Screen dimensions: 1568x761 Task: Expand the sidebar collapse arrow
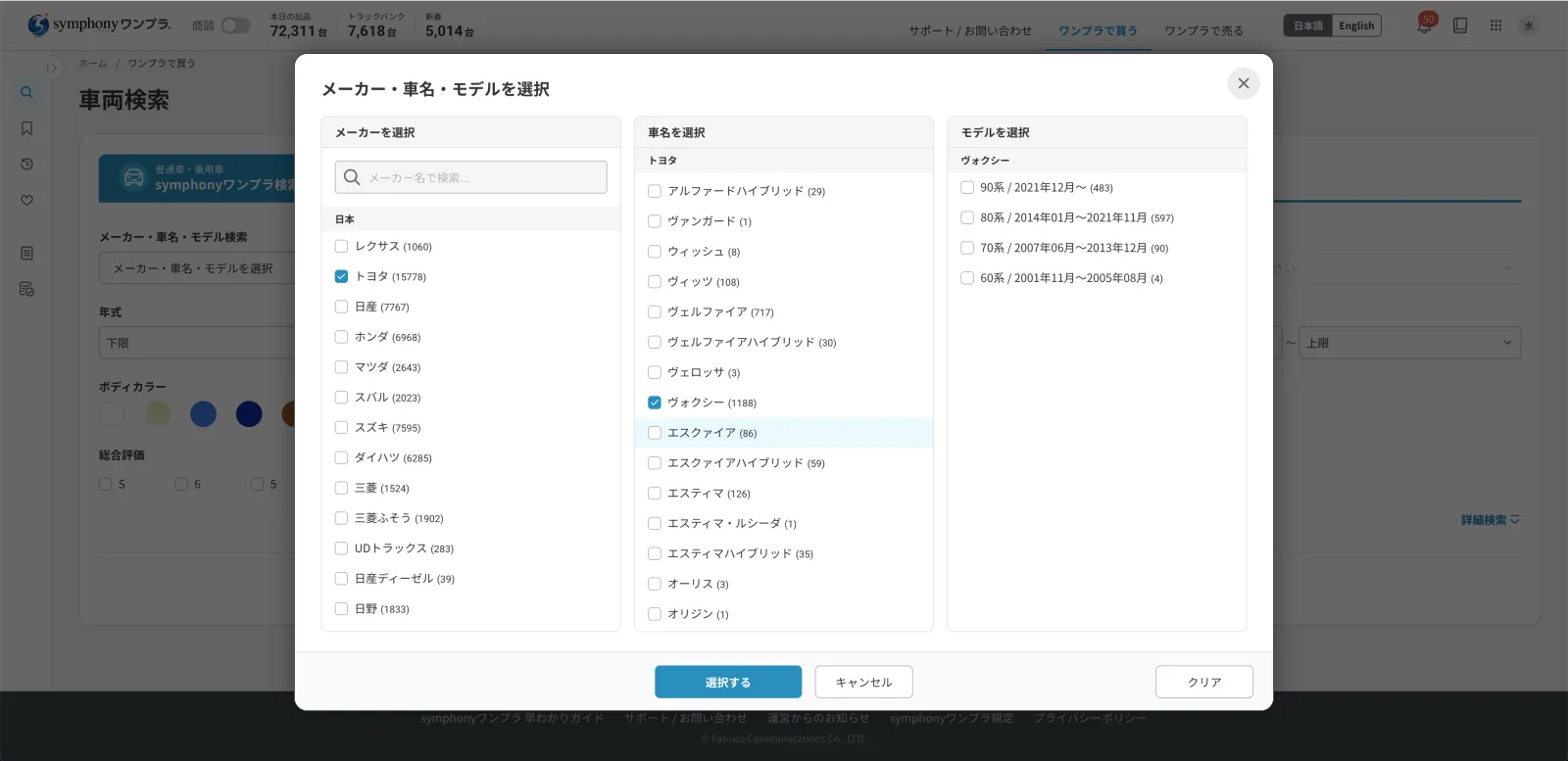(52, 68)
